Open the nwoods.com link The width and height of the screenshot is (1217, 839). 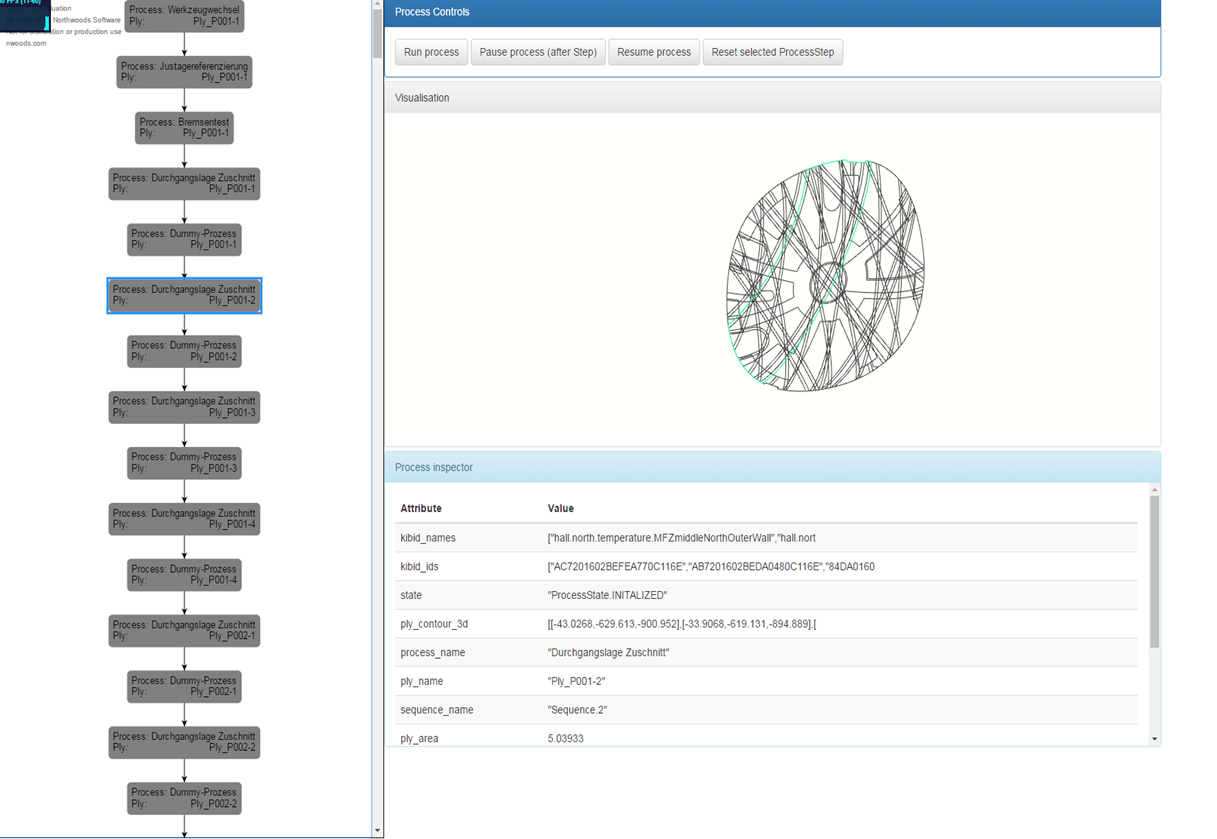coord(25,43)
